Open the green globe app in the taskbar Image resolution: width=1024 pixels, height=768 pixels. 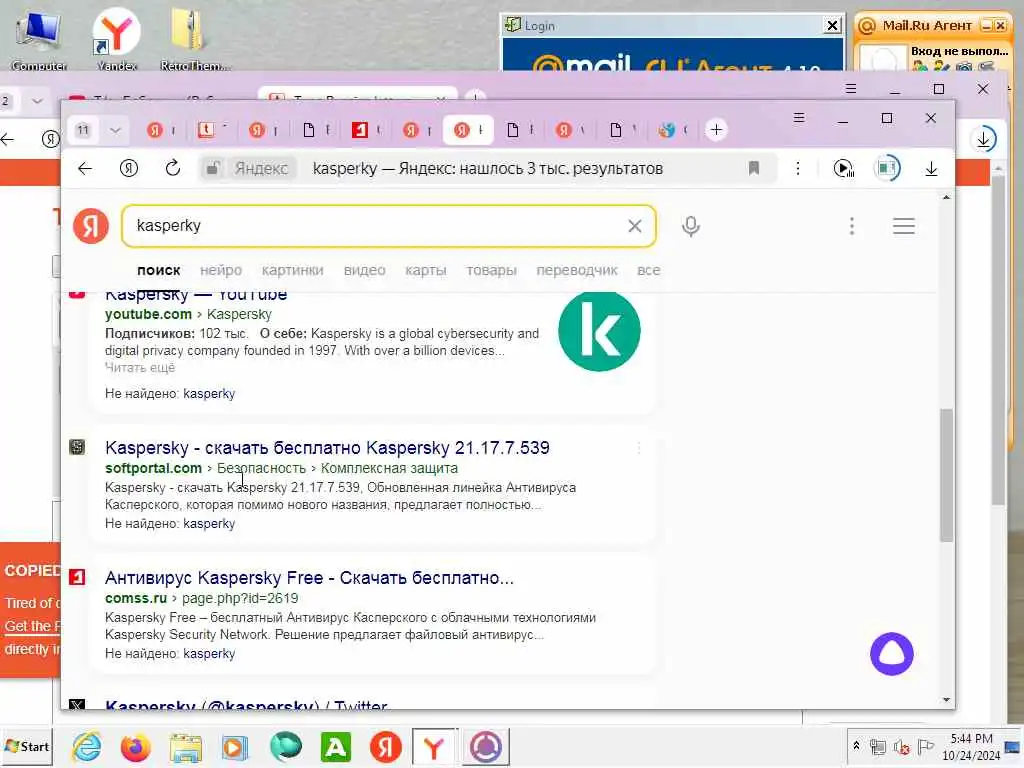pyautogui.click(x=286, y=746)
